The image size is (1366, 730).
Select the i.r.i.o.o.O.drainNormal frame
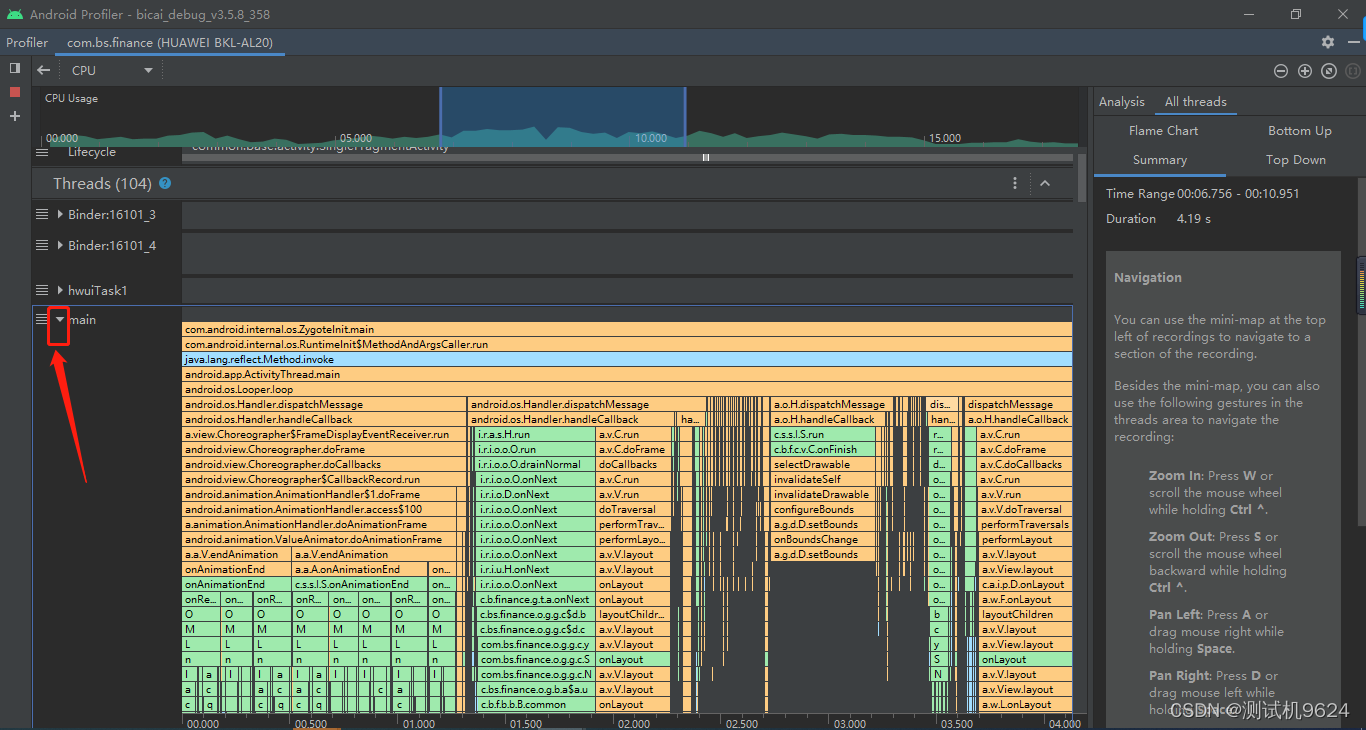pos(535,464)
